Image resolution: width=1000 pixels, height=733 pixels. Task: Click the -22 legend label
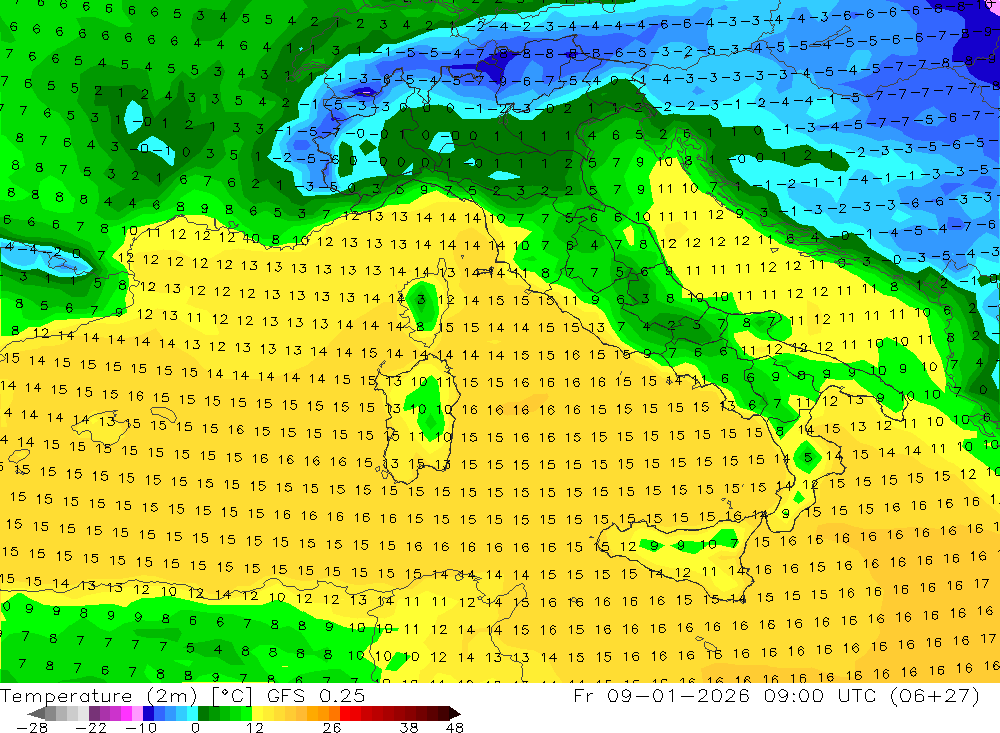coord(91,727)
